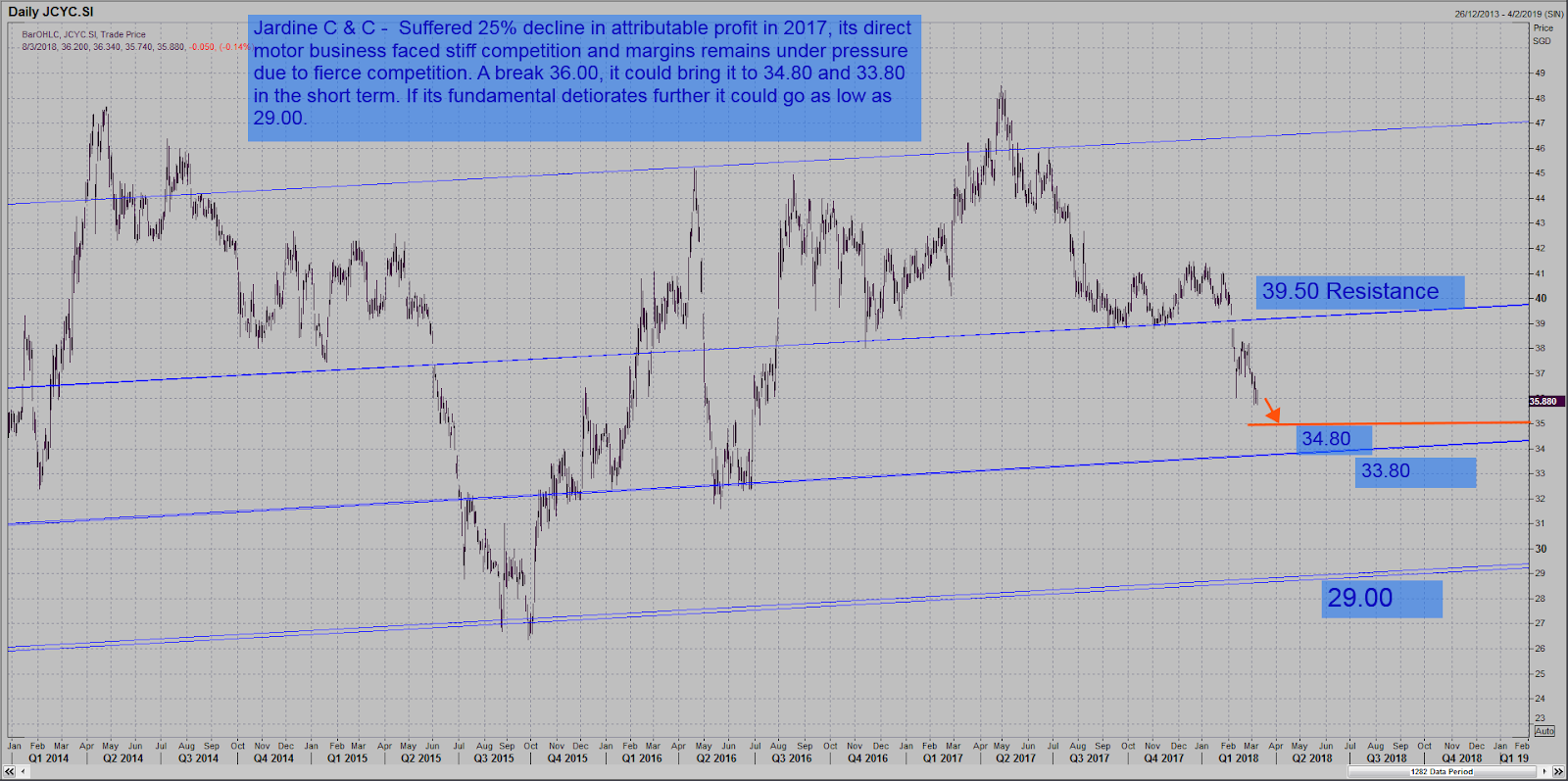Click the Q3 2015 label on the time axis
This screenshot has width=1568, height=781.
(x=494, y=758)
